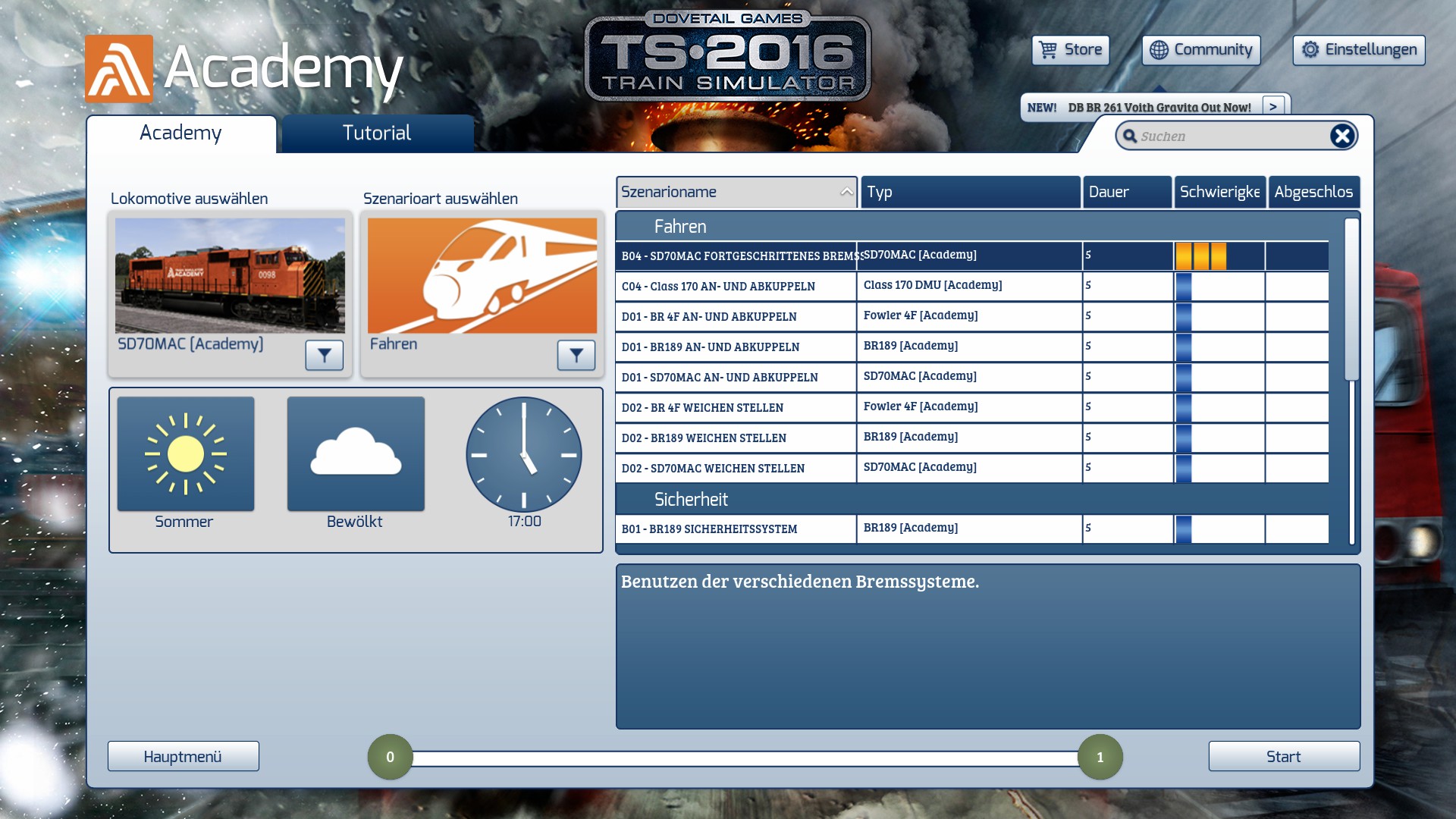Open Einstellungen via its gear icon
Screen dimensions: 1456x819
(1310, 50)
